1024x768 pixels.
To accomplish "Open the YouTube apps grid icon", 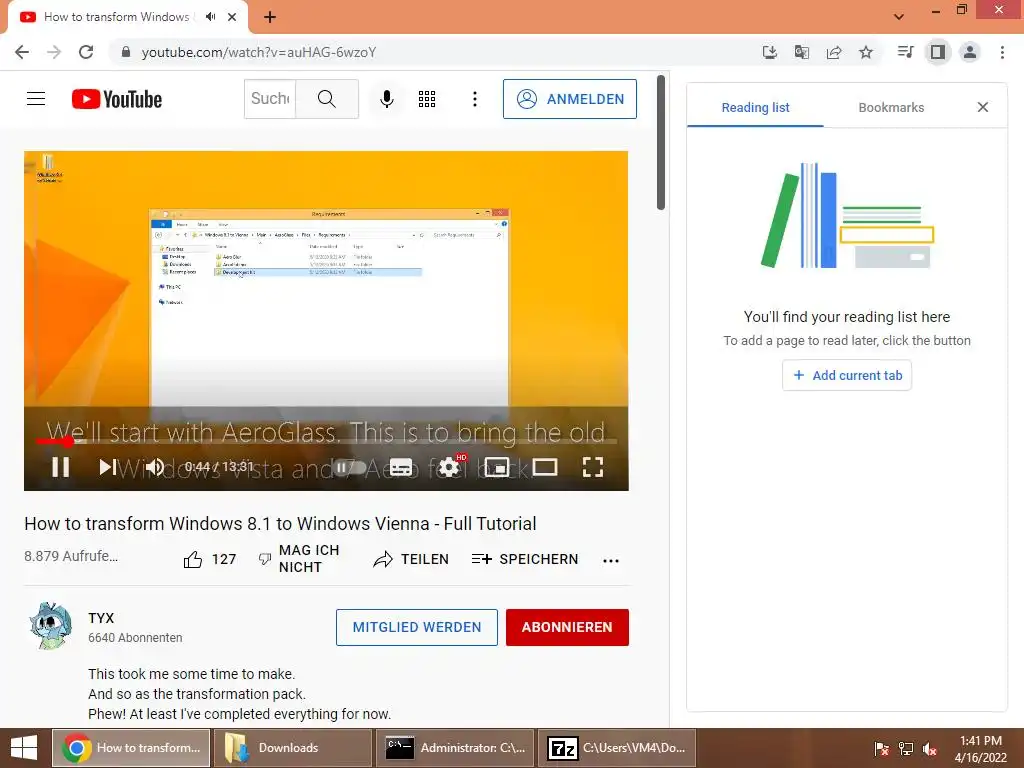I will tap(427, 99).
